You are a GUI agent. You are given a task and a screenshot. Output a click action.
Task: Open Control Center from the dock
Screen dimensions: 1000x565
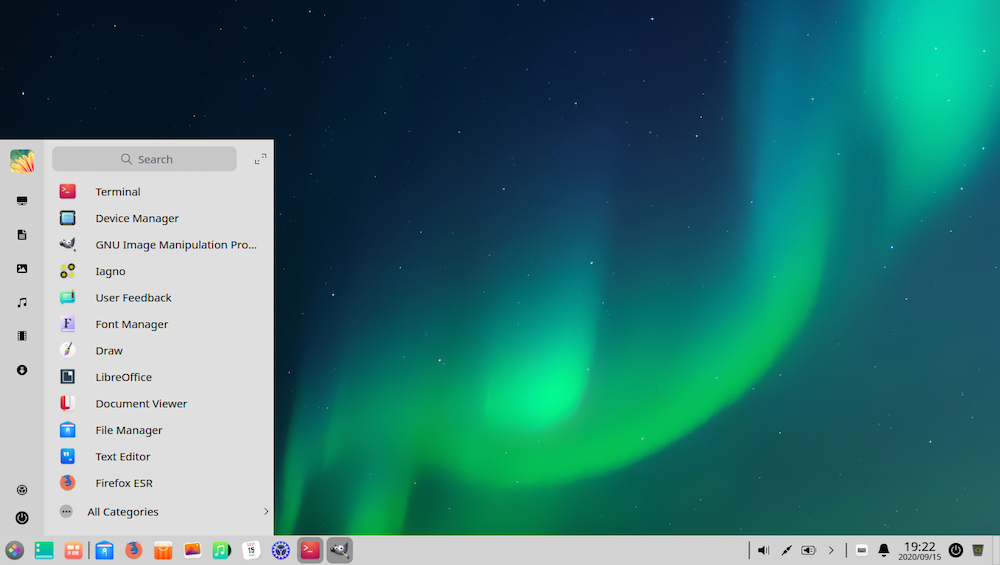pyautogui.click(x=281, y=550)
